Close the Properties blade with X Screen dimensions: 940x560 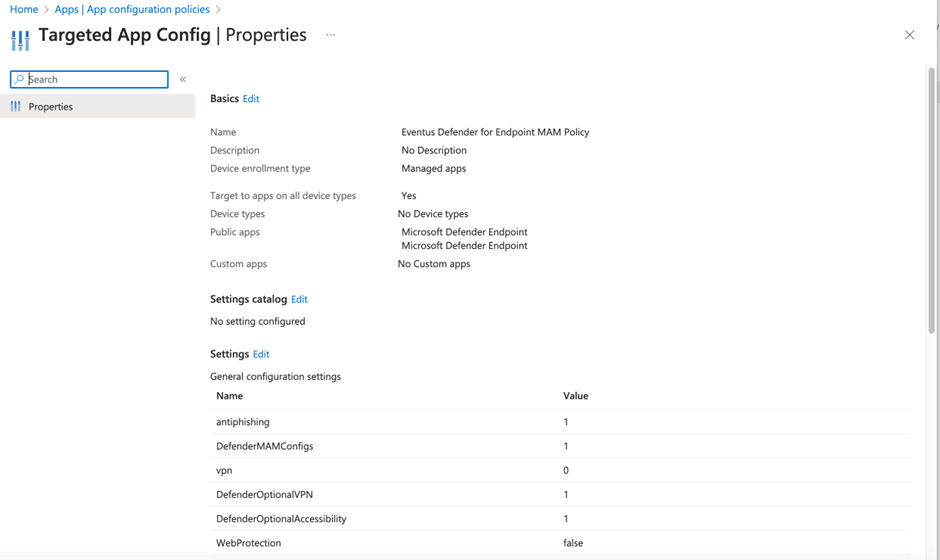tap(909, 35)
